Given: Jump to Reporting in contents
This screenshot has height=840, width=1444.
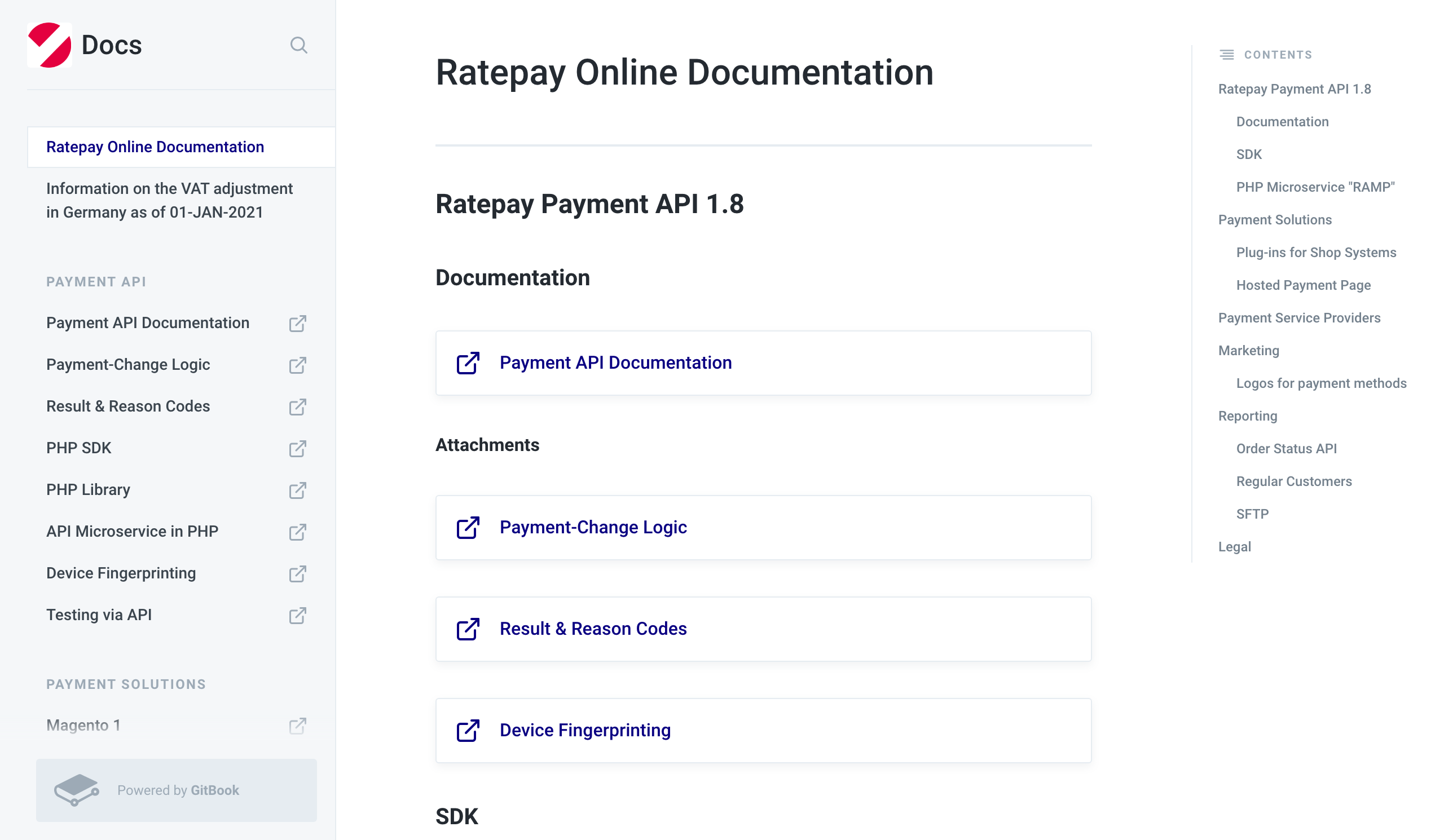Looking at the screenshot, I should pyautogui.click(x=1248, y=416).
